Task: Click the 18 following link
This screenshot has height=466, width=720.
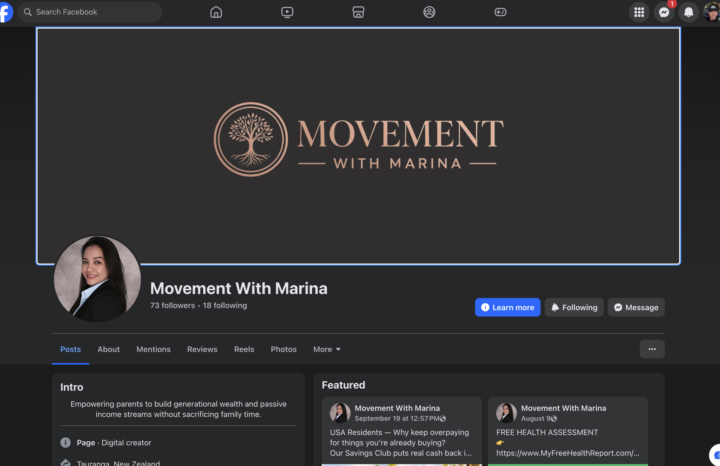Action: coord(225,305)
